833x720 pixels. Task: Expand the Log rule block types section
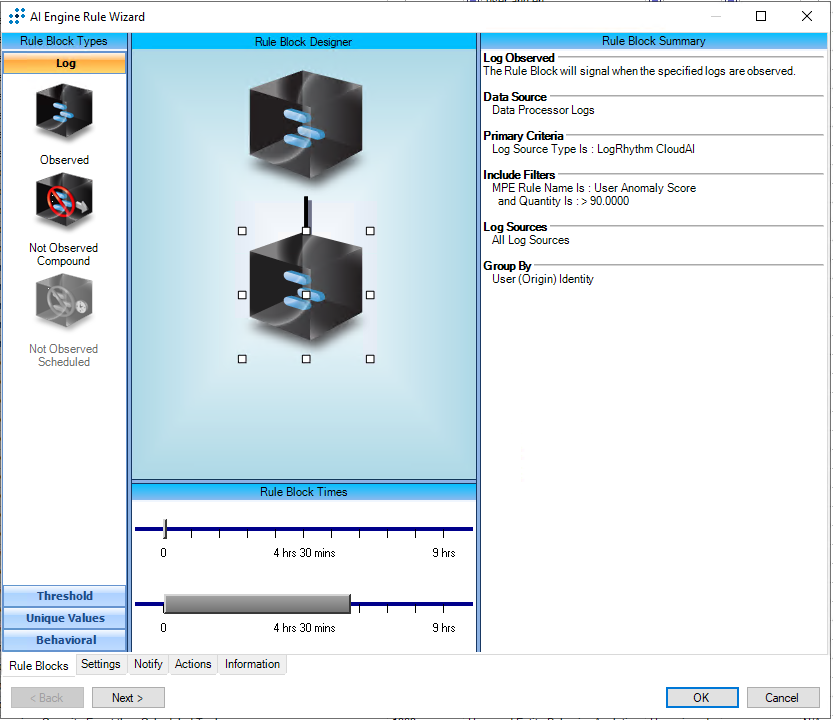pyautogui.click(x=65, y=64)
